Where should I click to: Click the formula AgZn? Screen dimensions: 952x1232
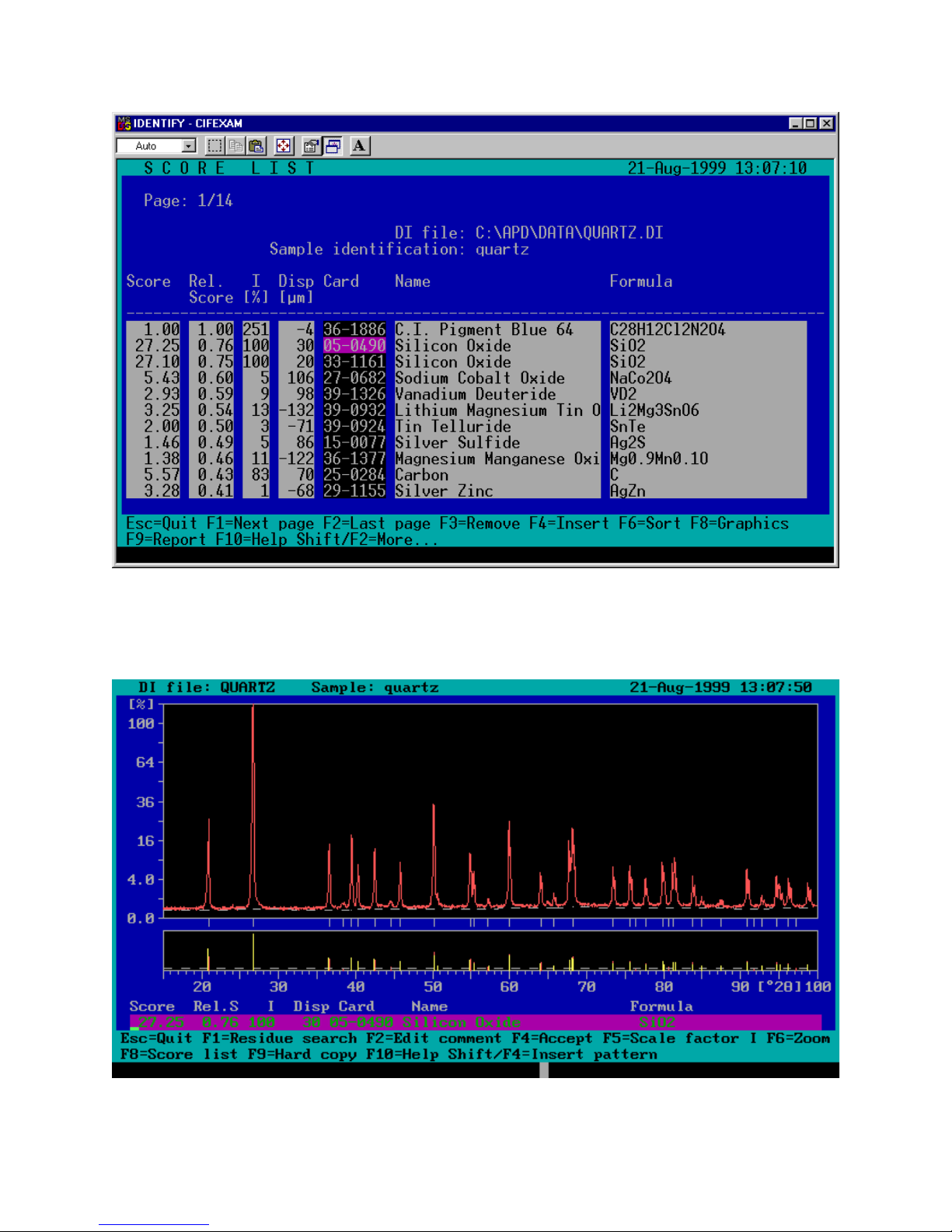[628, 491]
